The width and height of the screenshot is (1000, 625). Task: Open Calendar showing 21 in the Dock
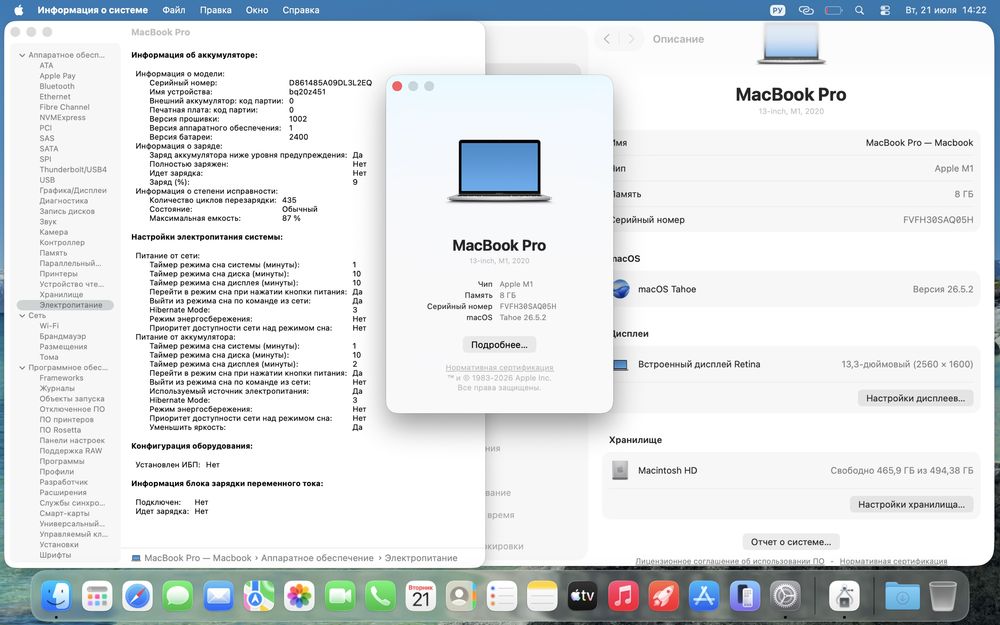[421, 597]
